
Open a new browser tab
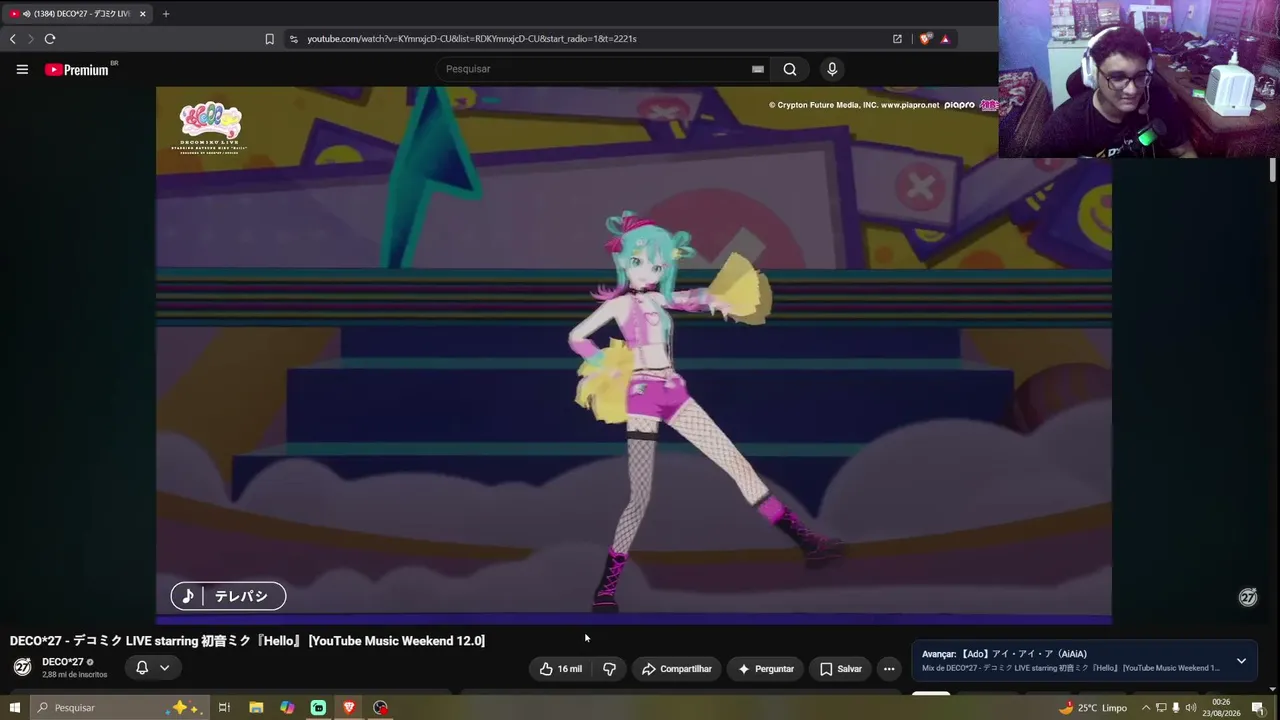coord(166,14)
